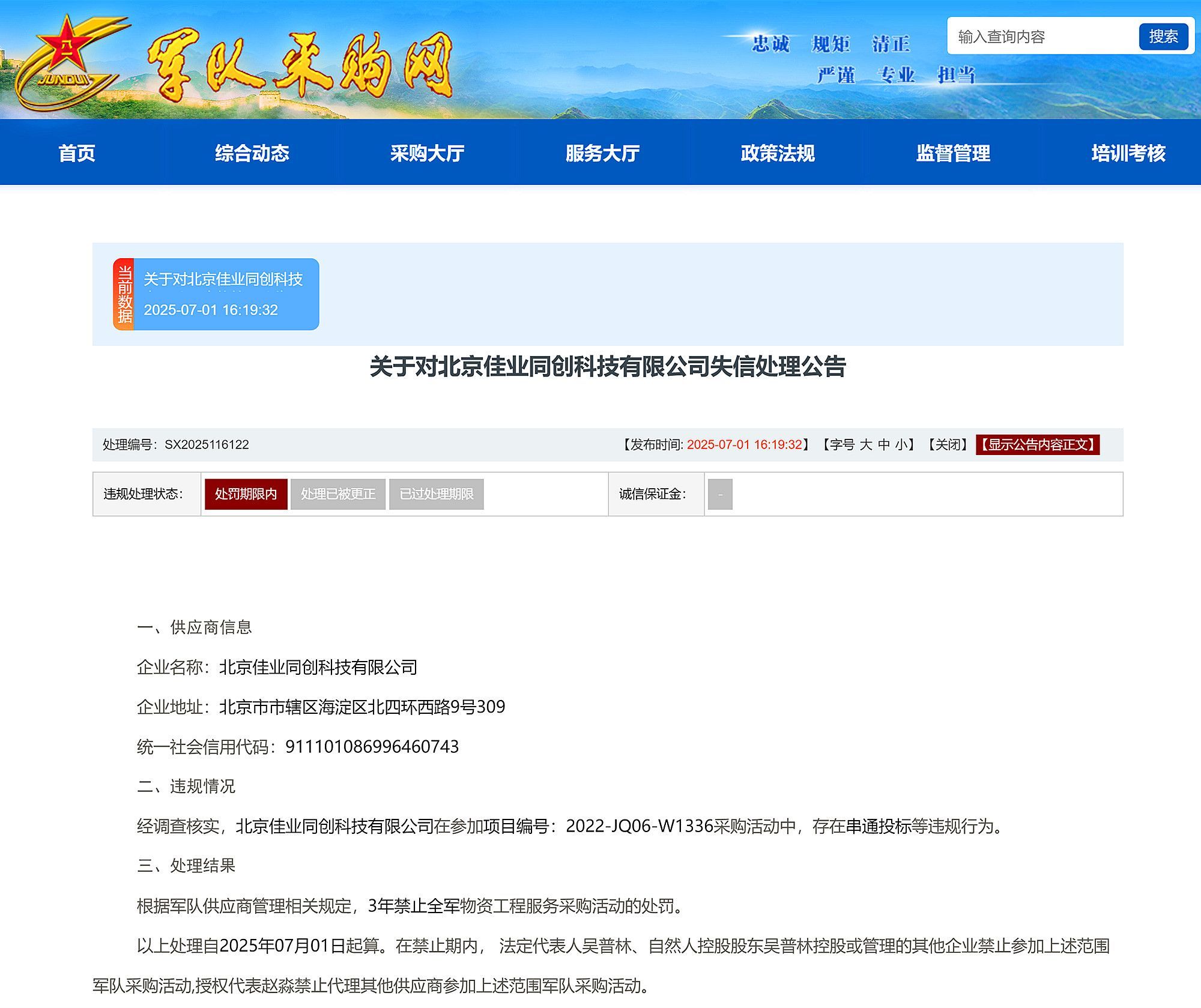Click the 一、供应商信息 heading
This screenshot has height=1008, width=1201.
[194, 627]
